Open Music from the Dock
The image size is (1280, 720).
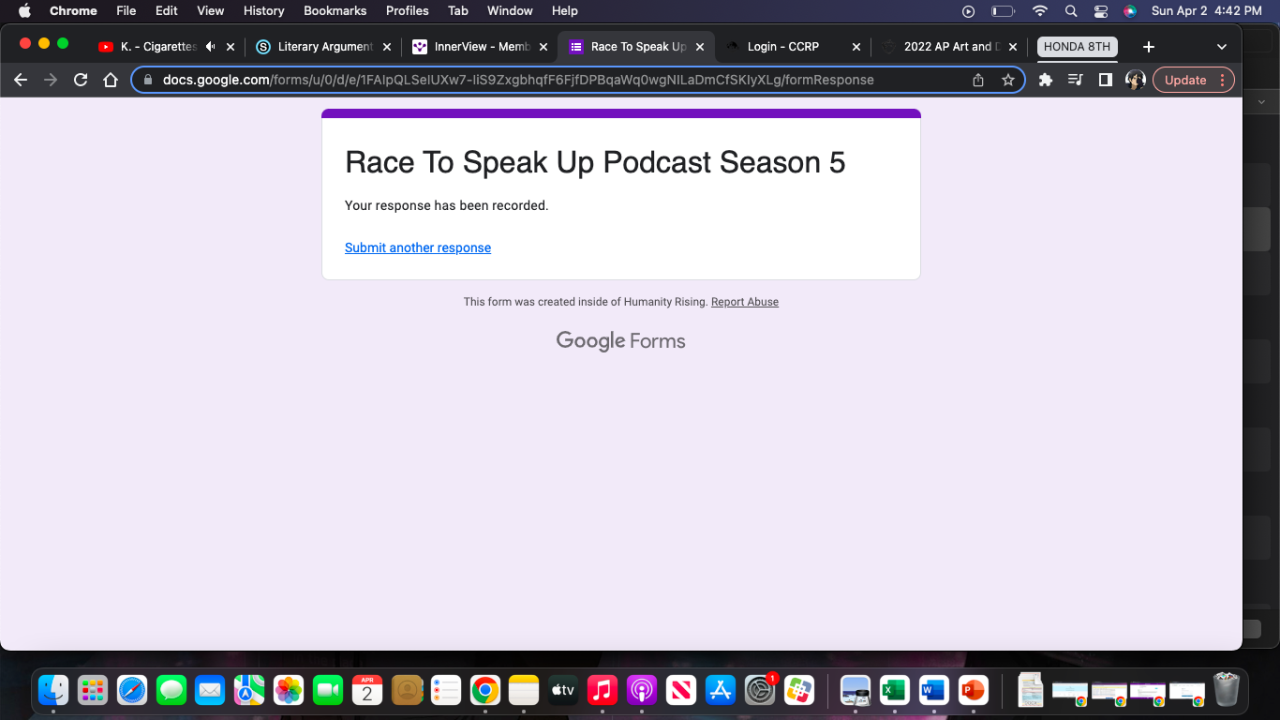click(602, 690)
